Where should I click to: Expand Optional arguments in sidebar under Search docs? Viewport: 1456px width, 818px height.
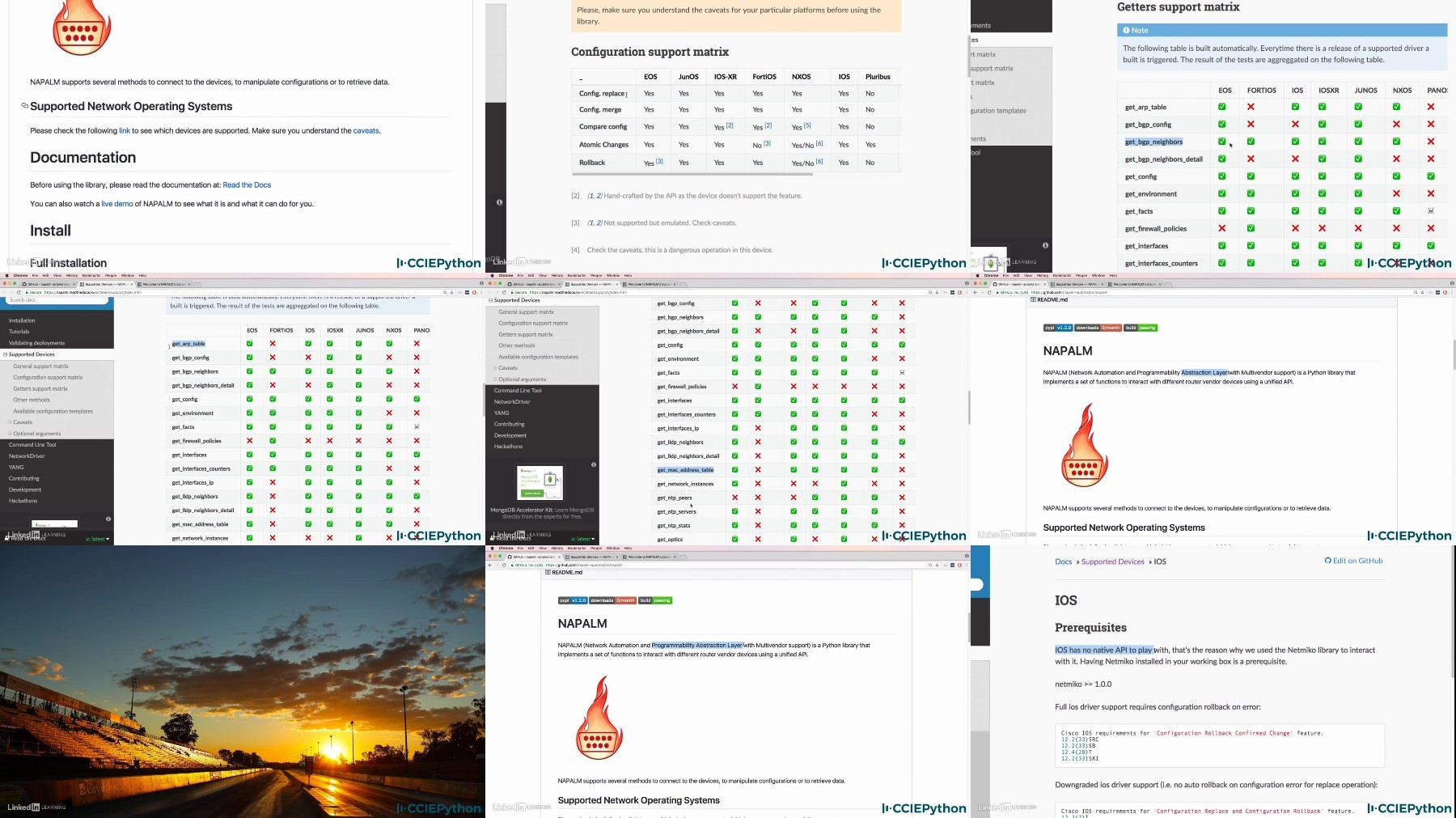pos(10,434)
